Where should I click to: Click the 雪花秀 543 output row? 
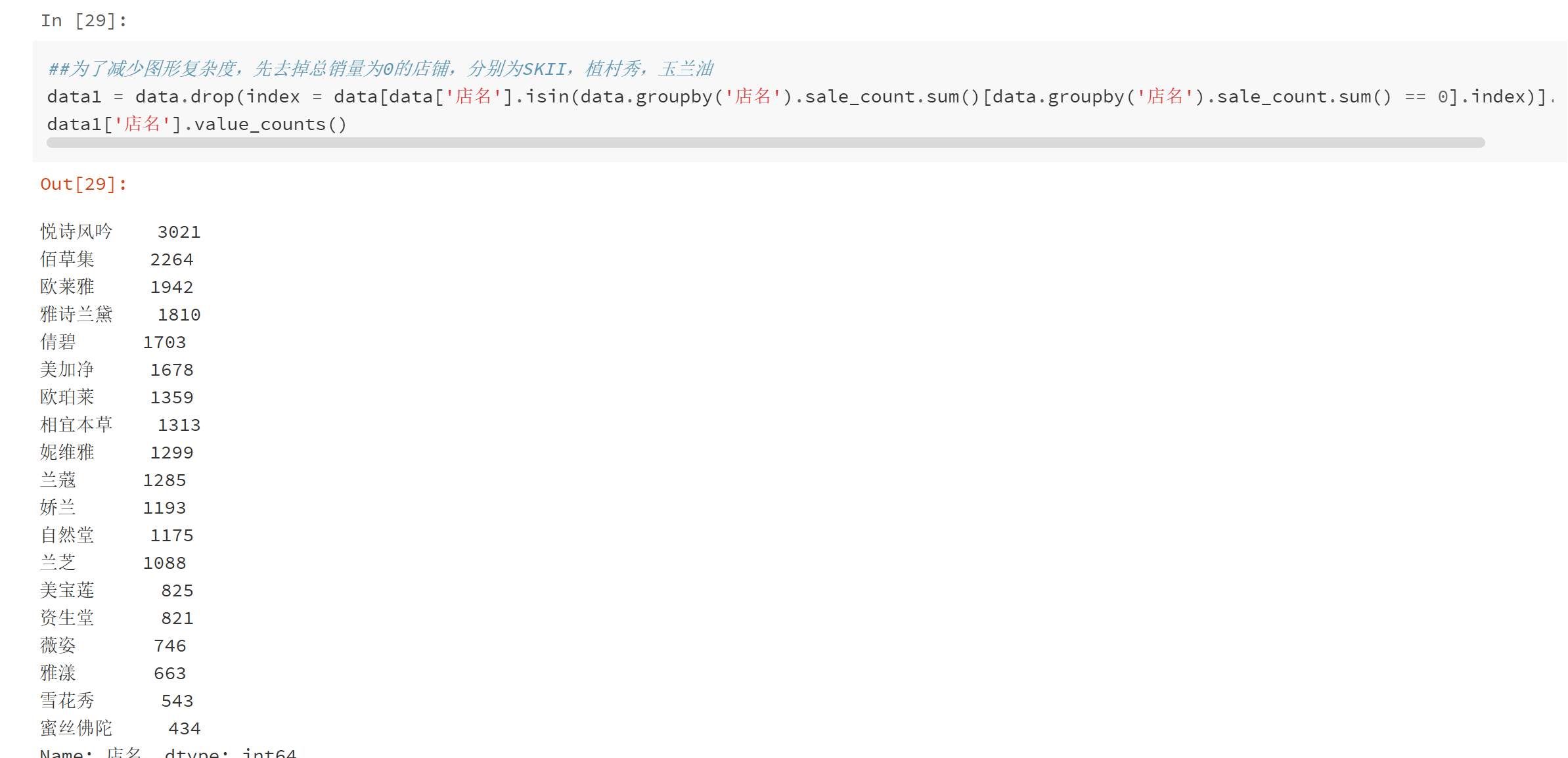coord(117,701)
